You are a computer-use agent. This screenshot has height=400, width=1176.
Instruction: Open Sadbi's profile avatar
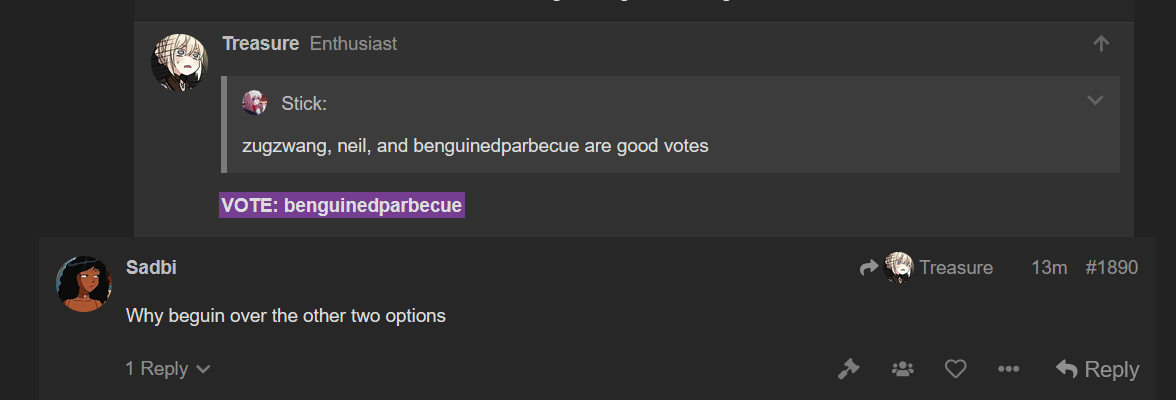[84, 284]
